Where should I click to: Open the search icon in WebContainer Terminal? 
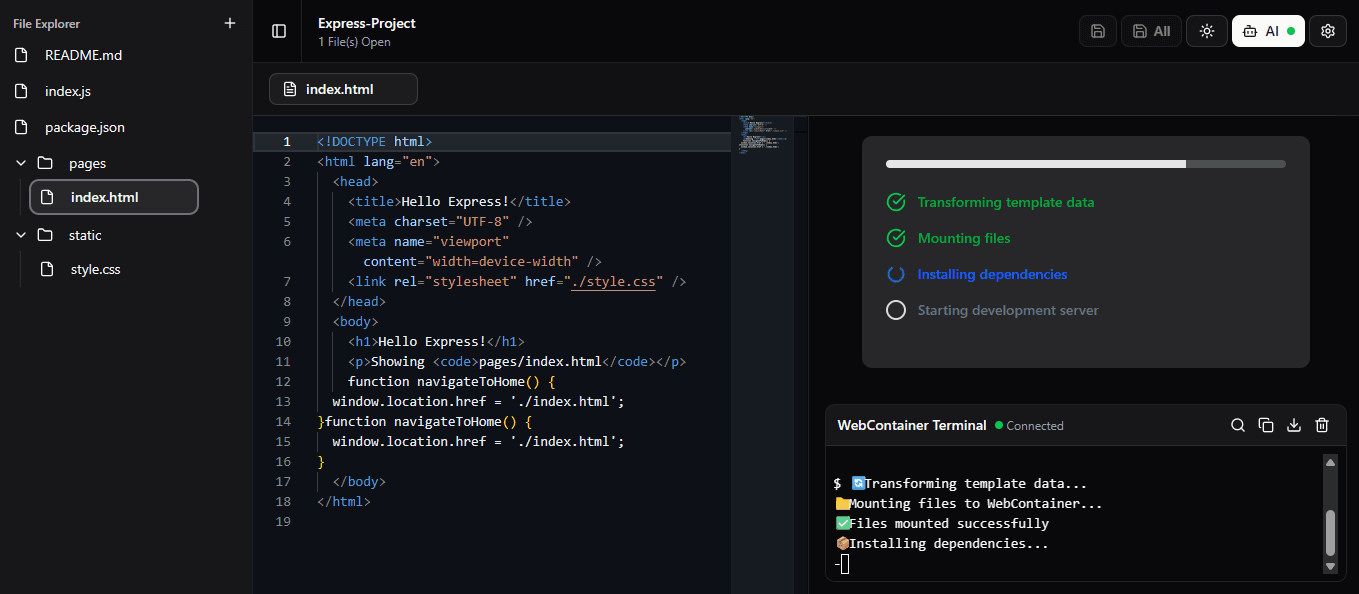point(1238,425)
